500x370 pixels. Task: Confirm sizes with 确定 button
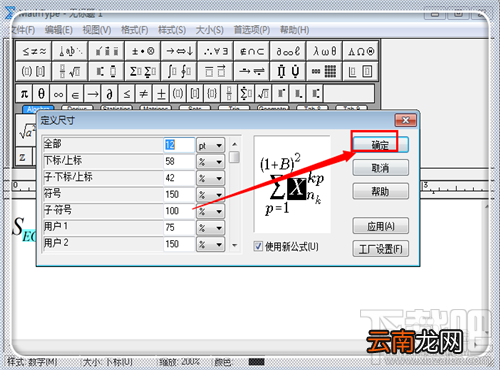[x=380, y=145]
